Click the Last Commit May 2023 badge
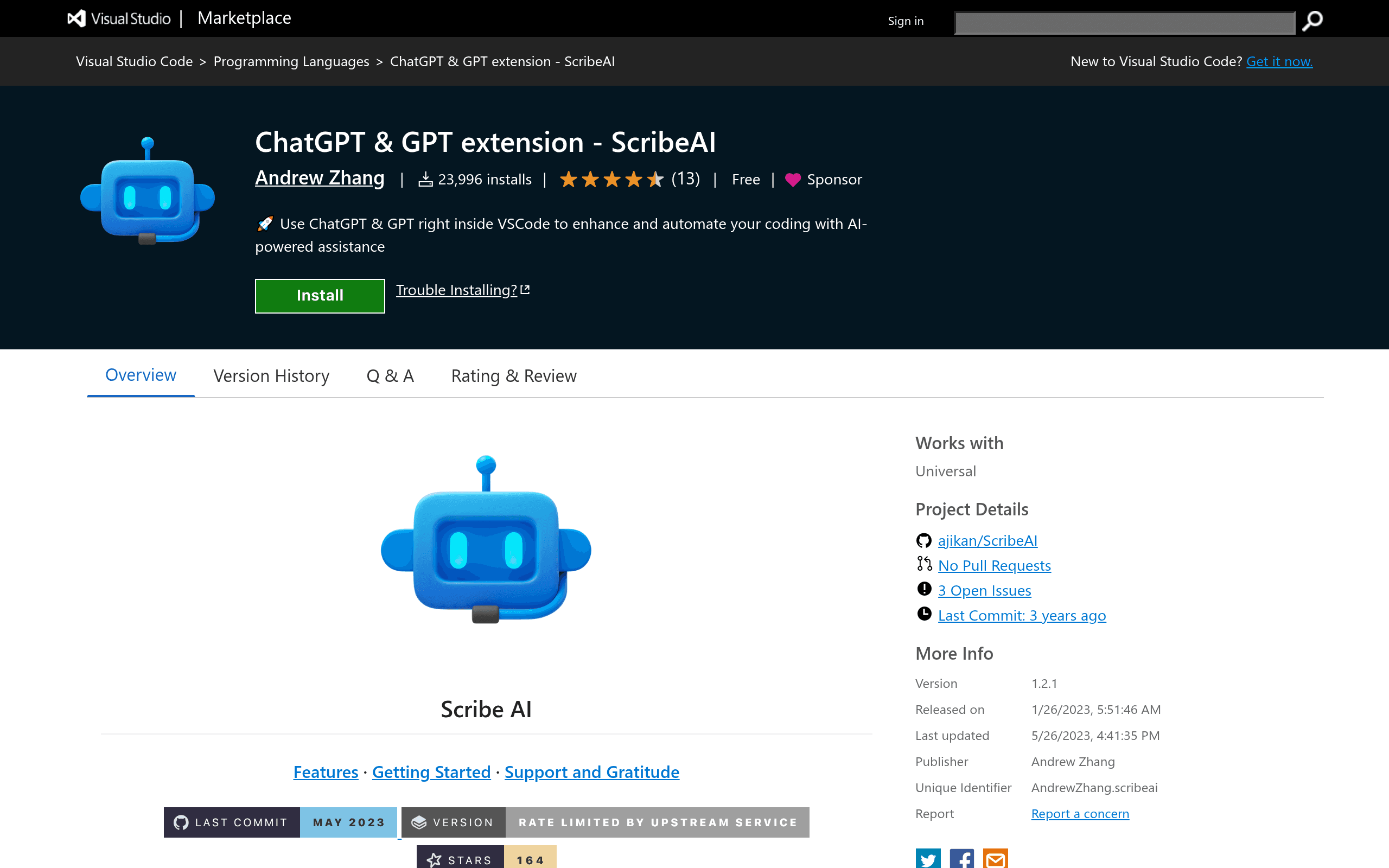Image resolution: width=1389 pixels, height=868 pixels. pos(280,822)
